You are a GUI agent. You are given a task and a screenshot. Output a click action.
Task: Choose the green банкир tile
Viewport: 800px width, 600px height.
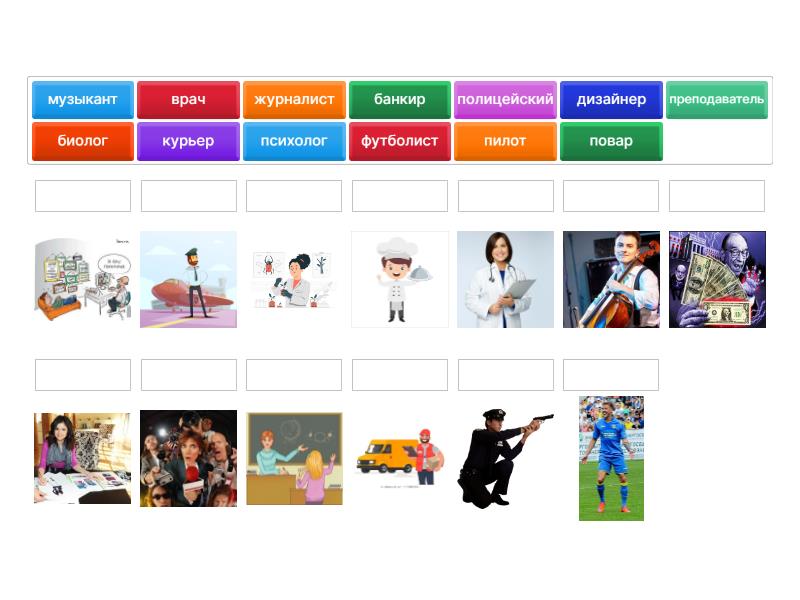coord(399,100)
